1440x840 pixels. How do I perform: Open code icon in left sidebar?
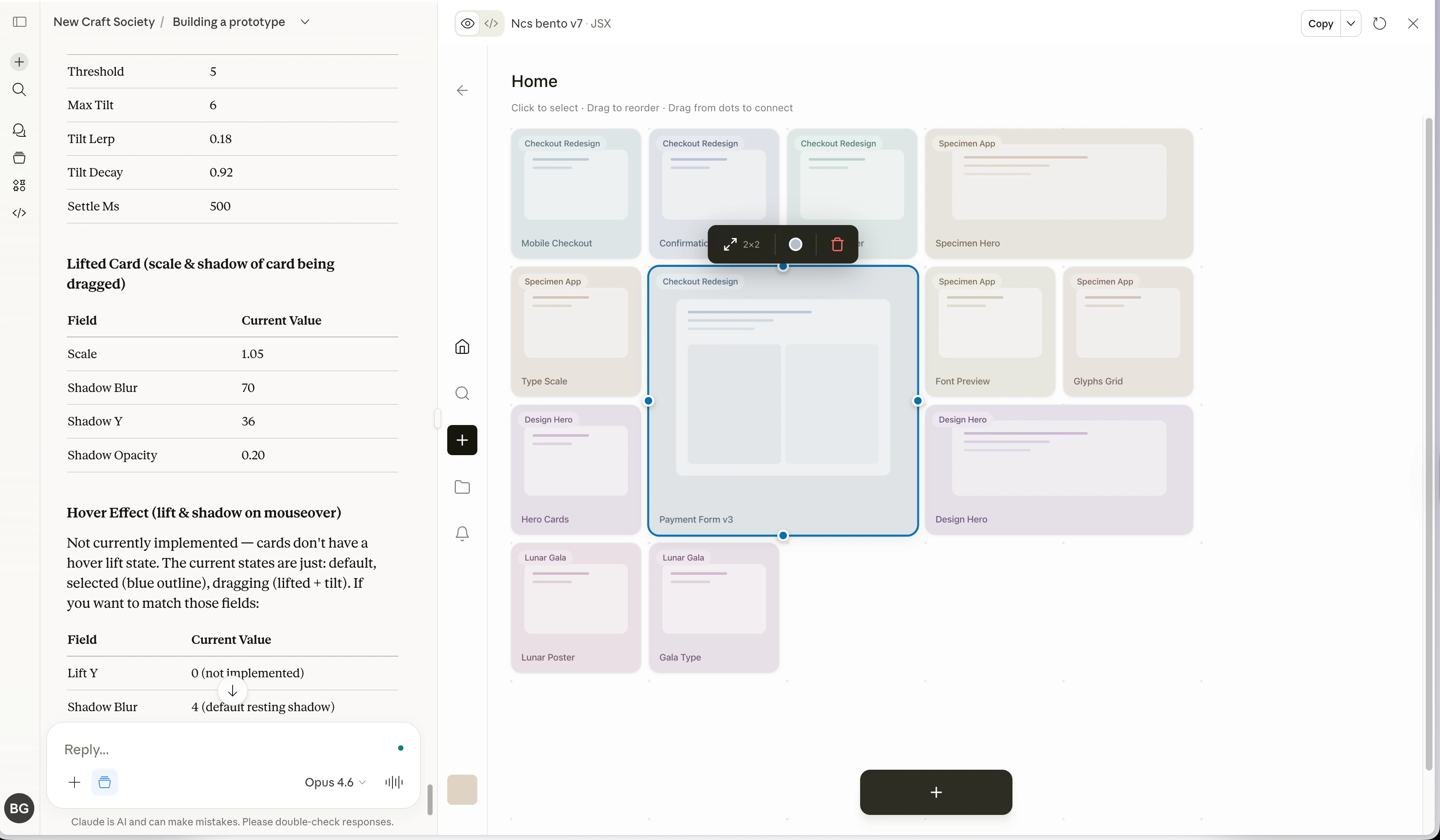click(19, 213)
